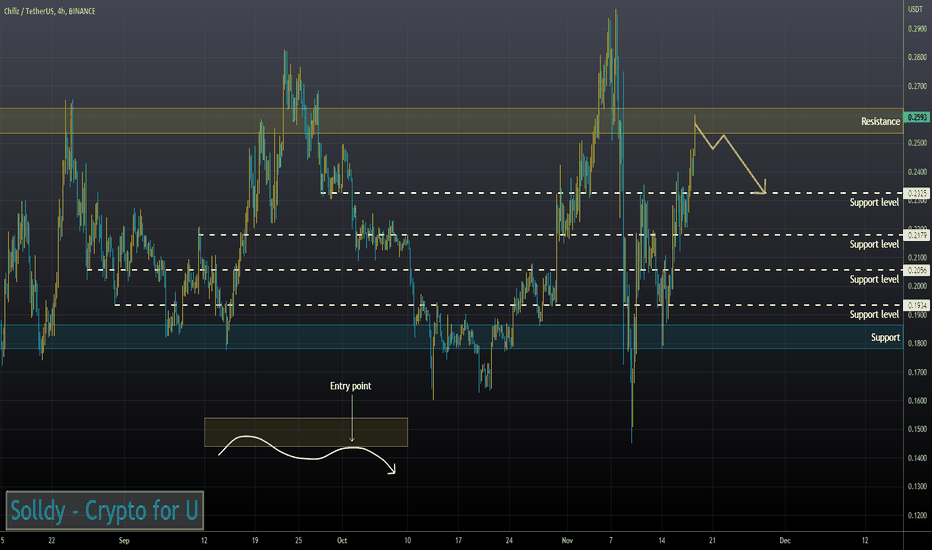Click the 14 date on time axis
932x550 pixels.
pos(662,540)
